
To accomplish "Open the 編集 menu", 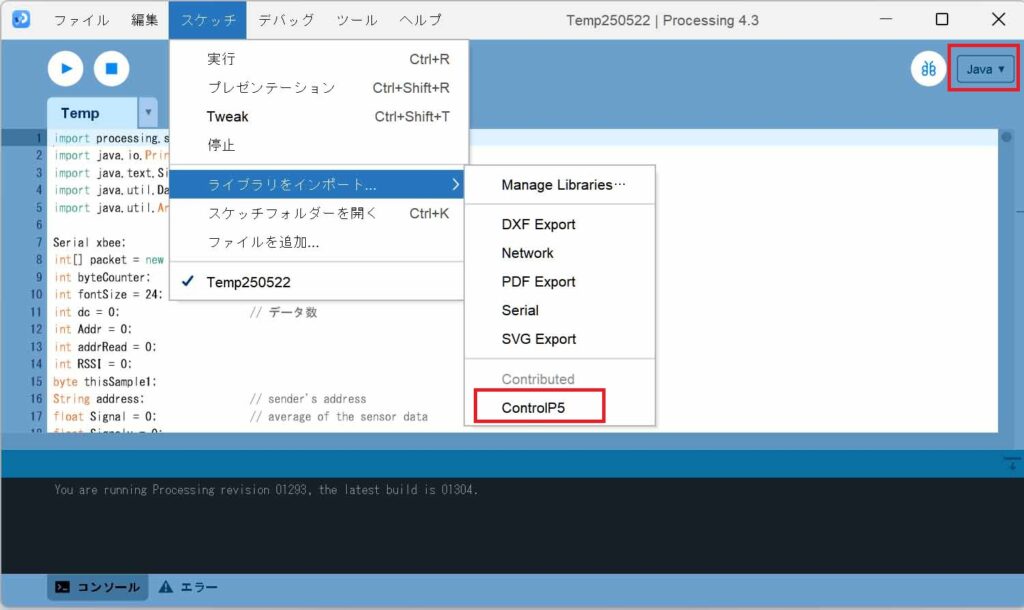I will click(x=144, y=20).
